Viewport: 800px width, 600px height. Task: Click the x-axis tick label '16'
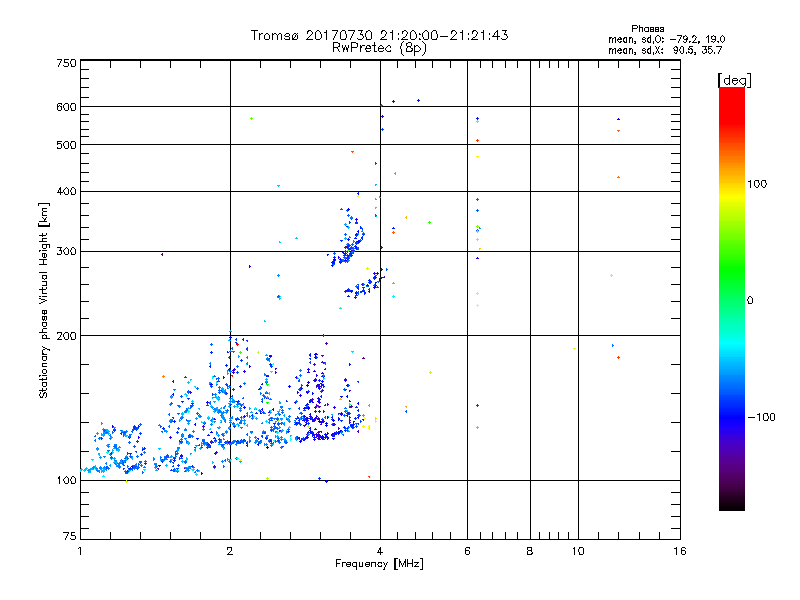click(680, 551)
